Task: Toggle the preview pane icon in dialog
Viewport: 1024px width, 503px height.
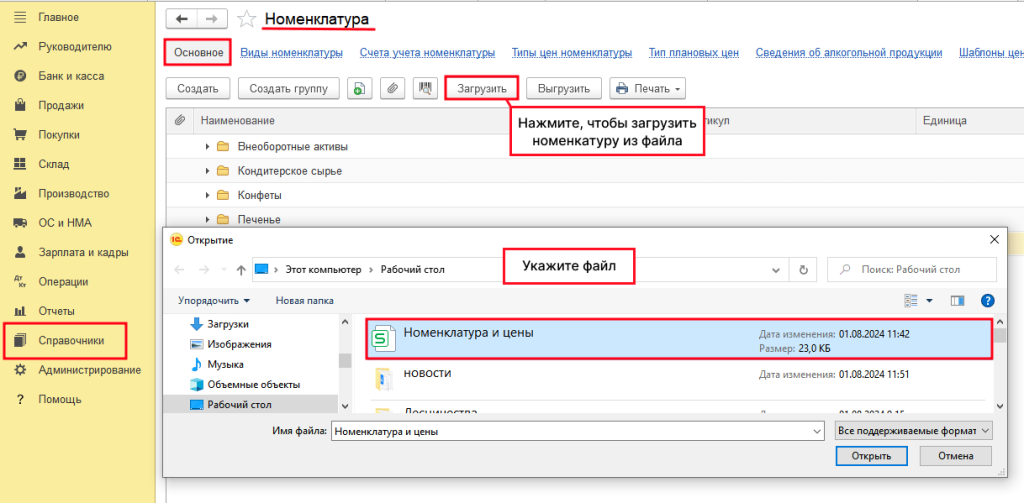Action: [x=957, y=300]
